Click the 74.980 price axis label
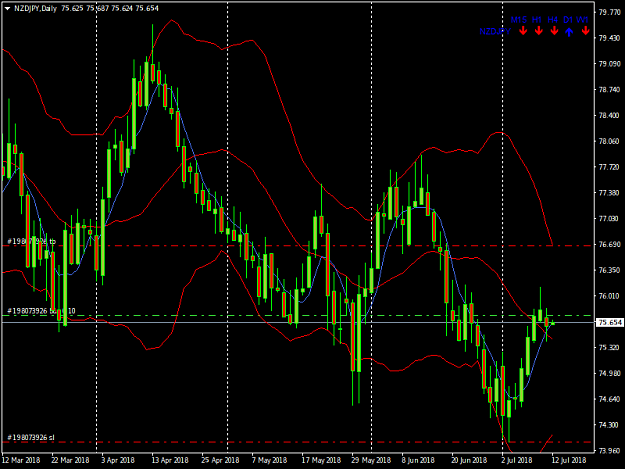The height and width of the screenshot is (469, 625). [x=609, y=373]
